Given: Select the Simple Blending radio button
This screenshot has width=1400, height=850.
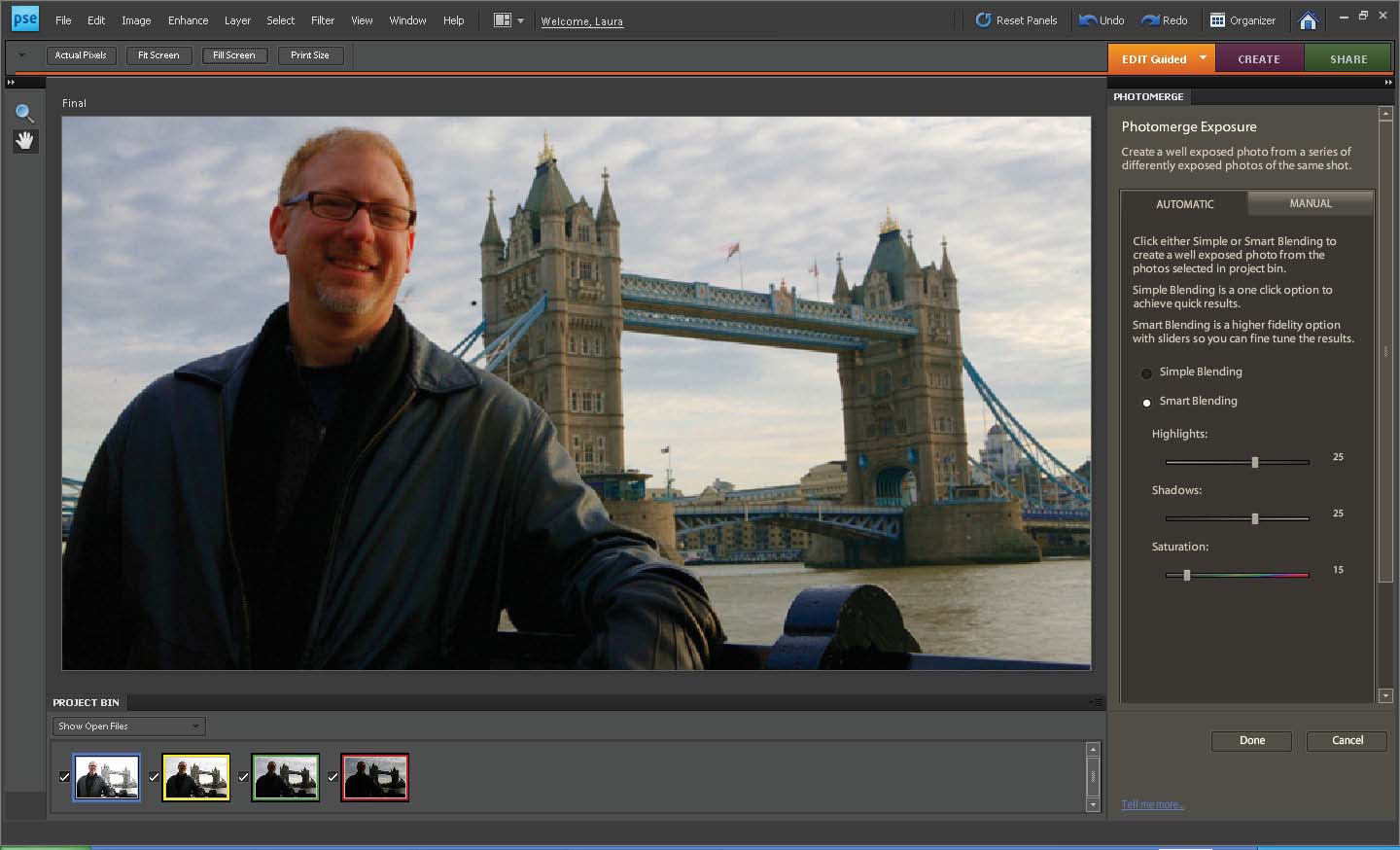Looking at the screenshot, I should click(x=1146, y=373).
